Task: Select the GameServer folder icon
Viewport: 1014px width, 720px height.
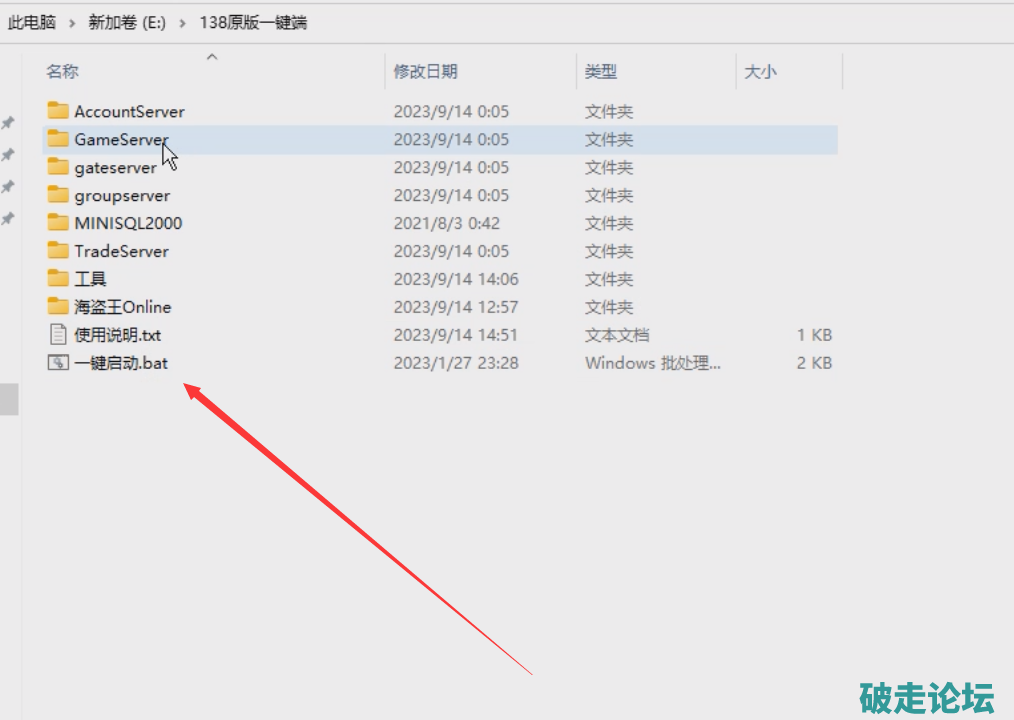Action: tap(58, 139)
